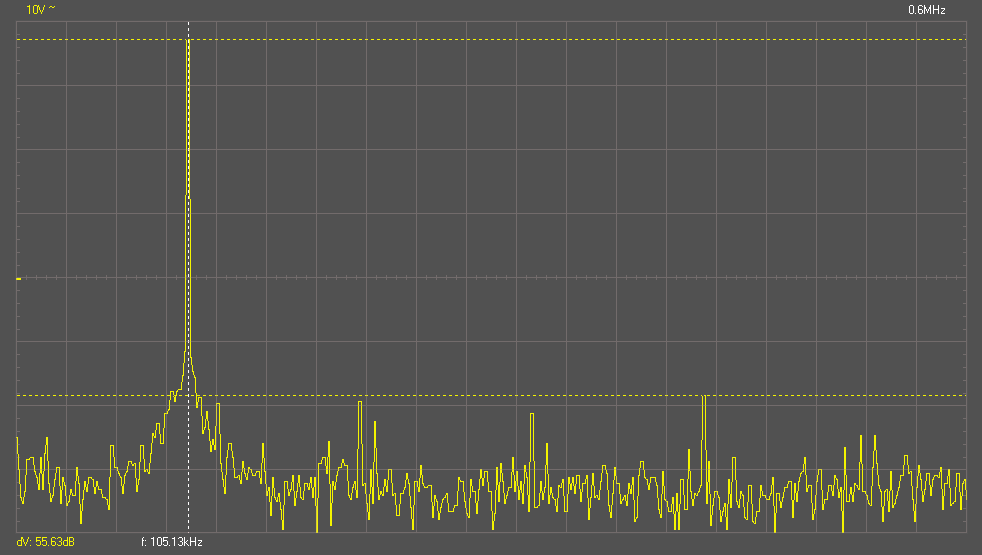Click the main peak midway between cursors
Screen dimensions: 982x555
(187, 218)
